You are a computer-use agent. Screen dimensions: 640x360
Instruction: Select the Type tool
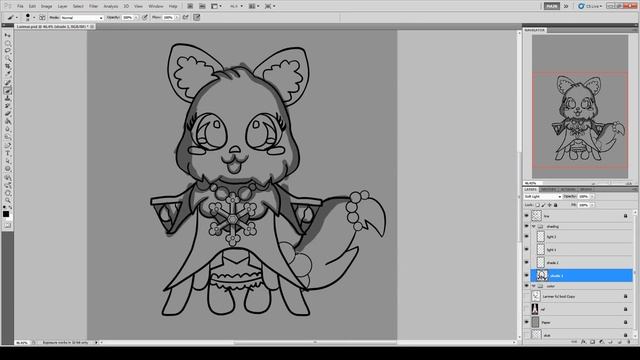pos(7,153)
